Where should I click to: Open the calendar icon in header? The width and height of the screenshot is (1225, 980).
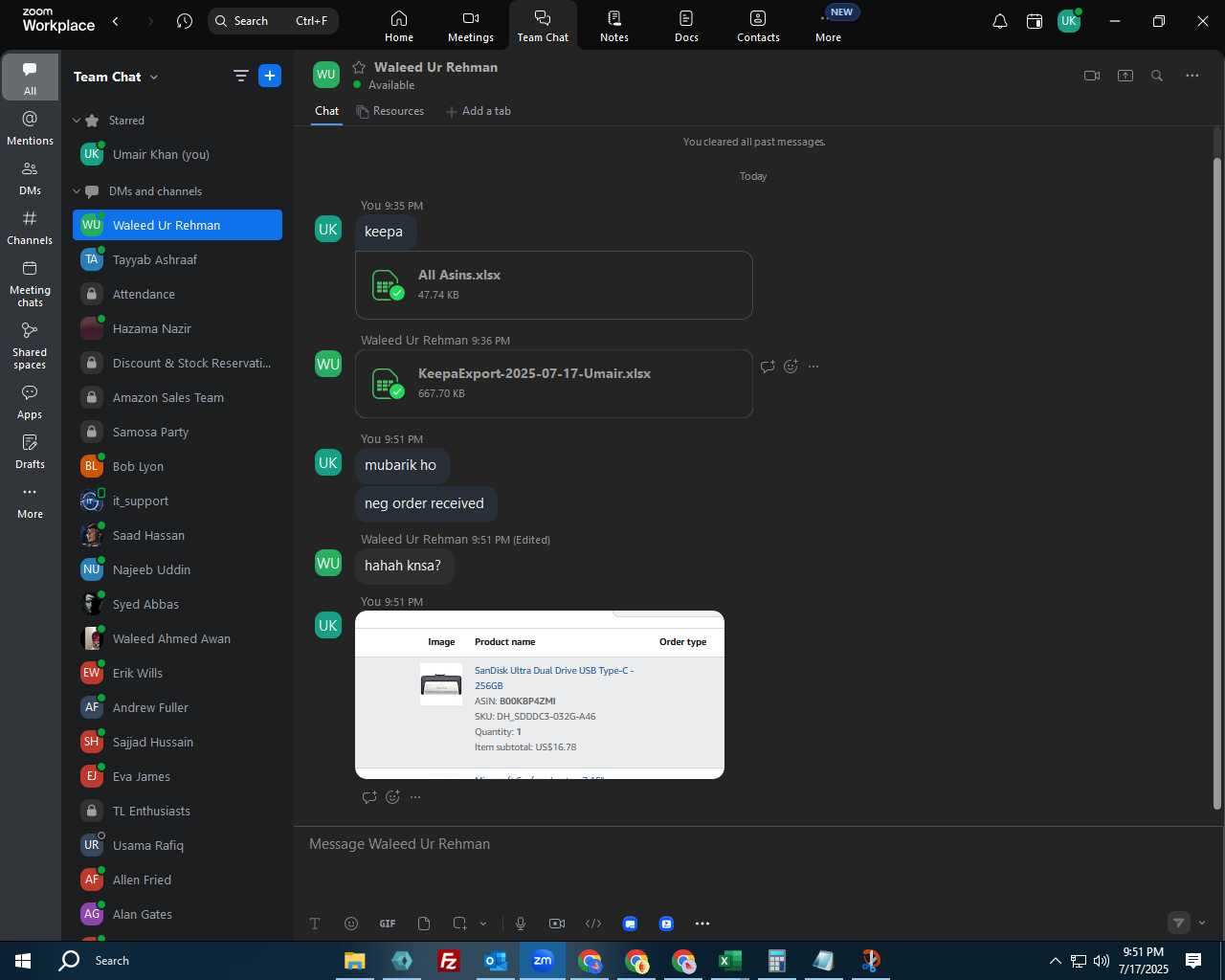[1035, 21]
